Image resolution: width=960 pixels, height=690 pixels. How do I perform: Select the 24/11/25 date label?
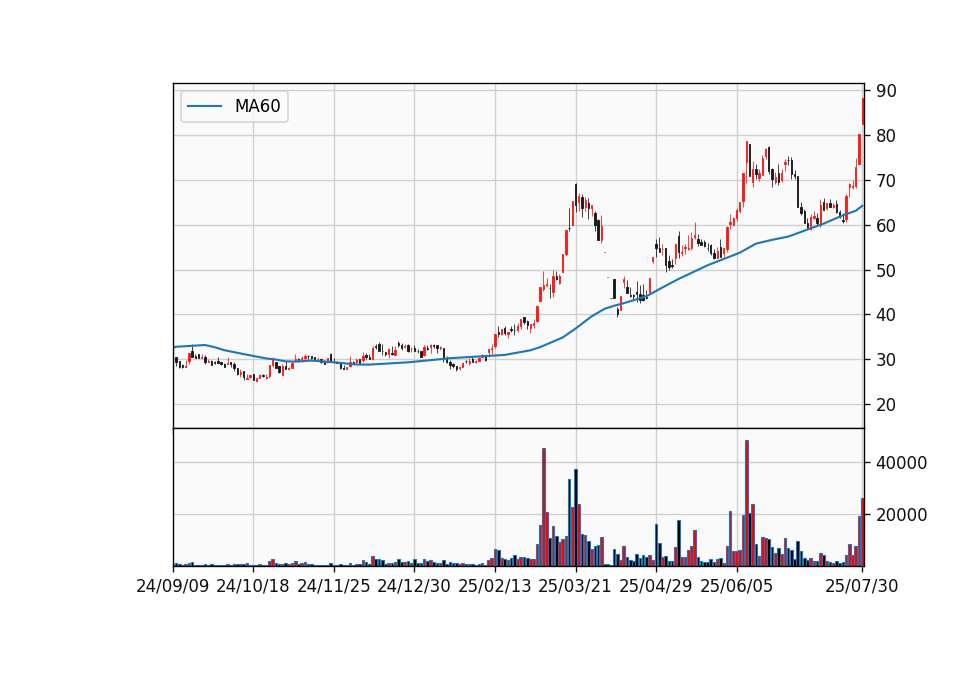click(x=334, y=586)
